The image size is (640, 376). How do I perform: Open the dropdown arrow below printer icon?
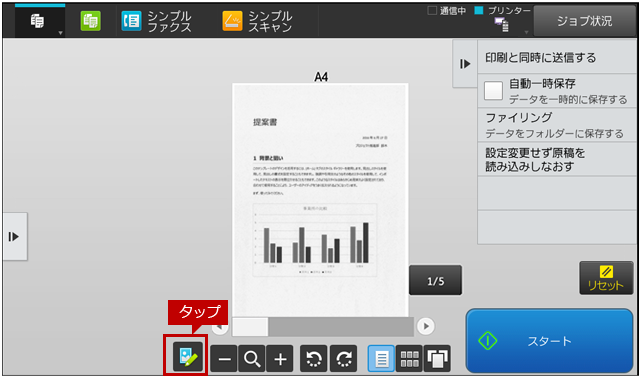(x=526, y=33)
